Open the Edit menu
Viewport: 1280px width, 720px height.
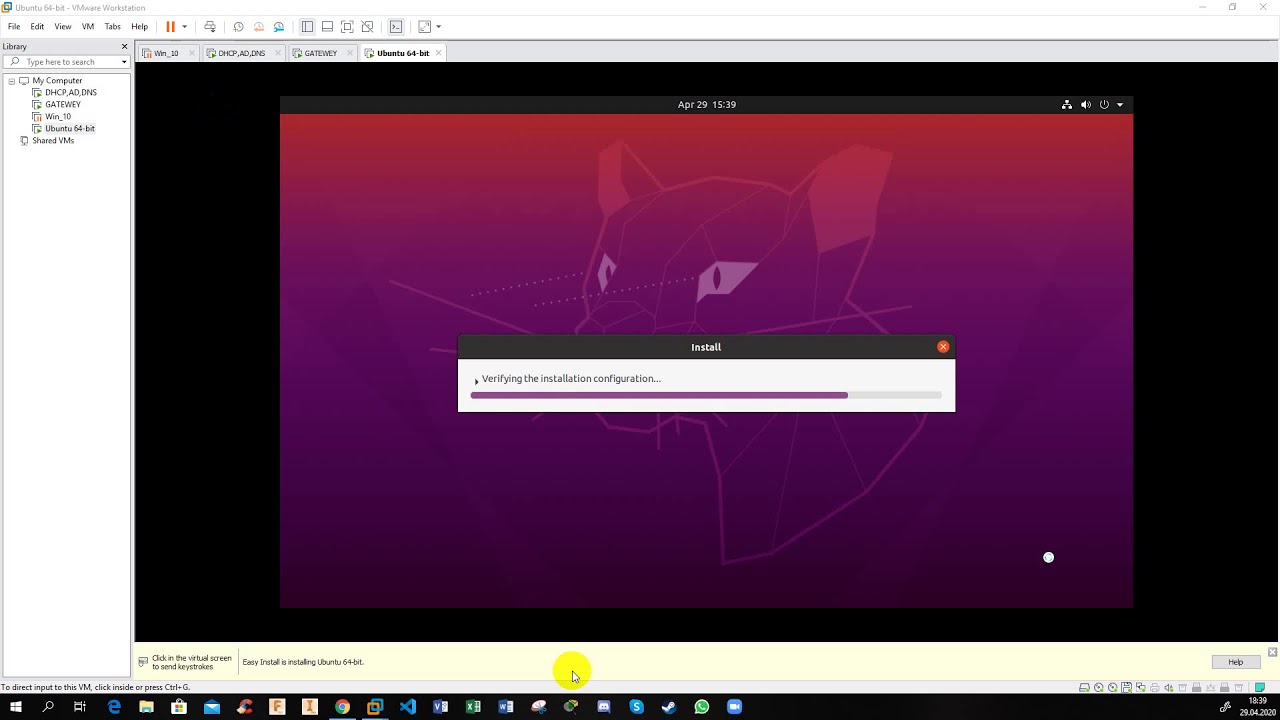[x=37, y=27]
